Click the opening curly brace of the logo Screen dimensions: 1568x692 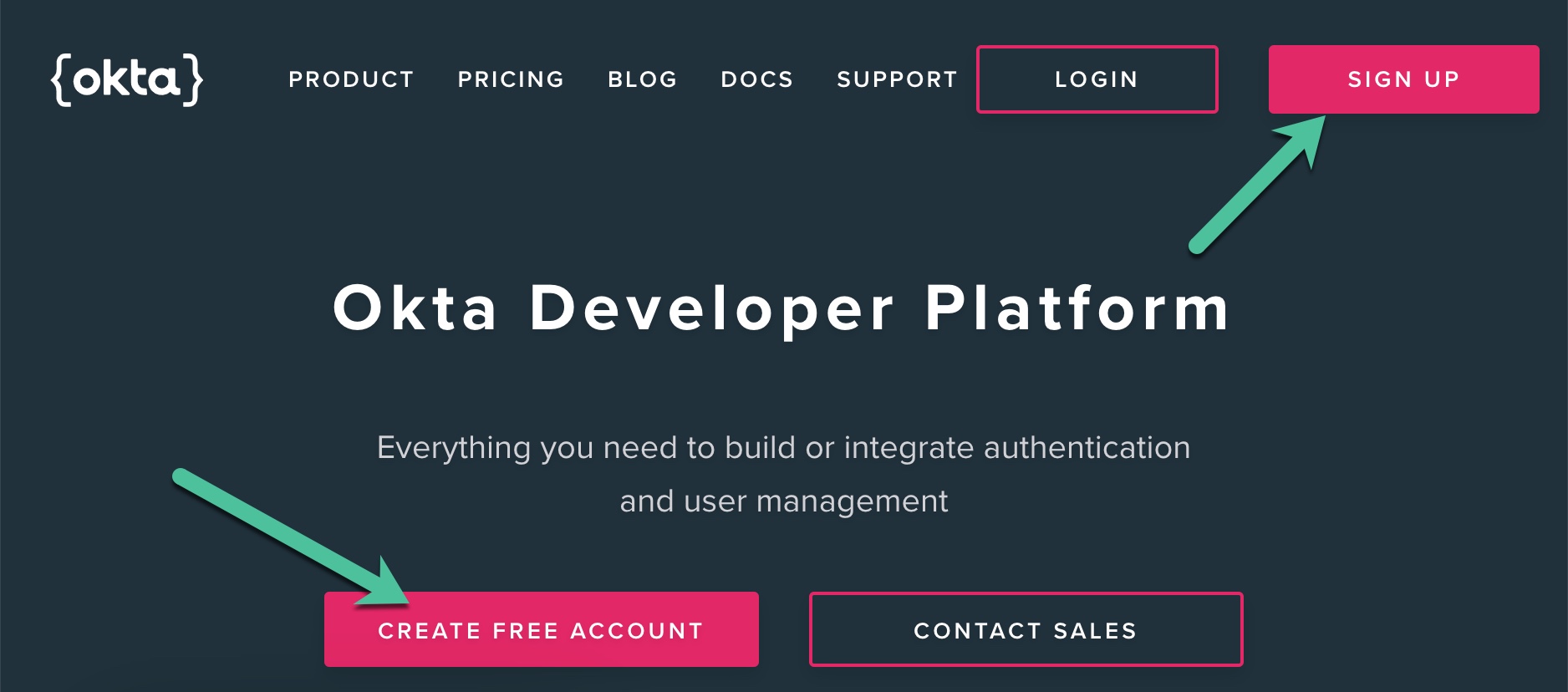click(x=61, y=80)
